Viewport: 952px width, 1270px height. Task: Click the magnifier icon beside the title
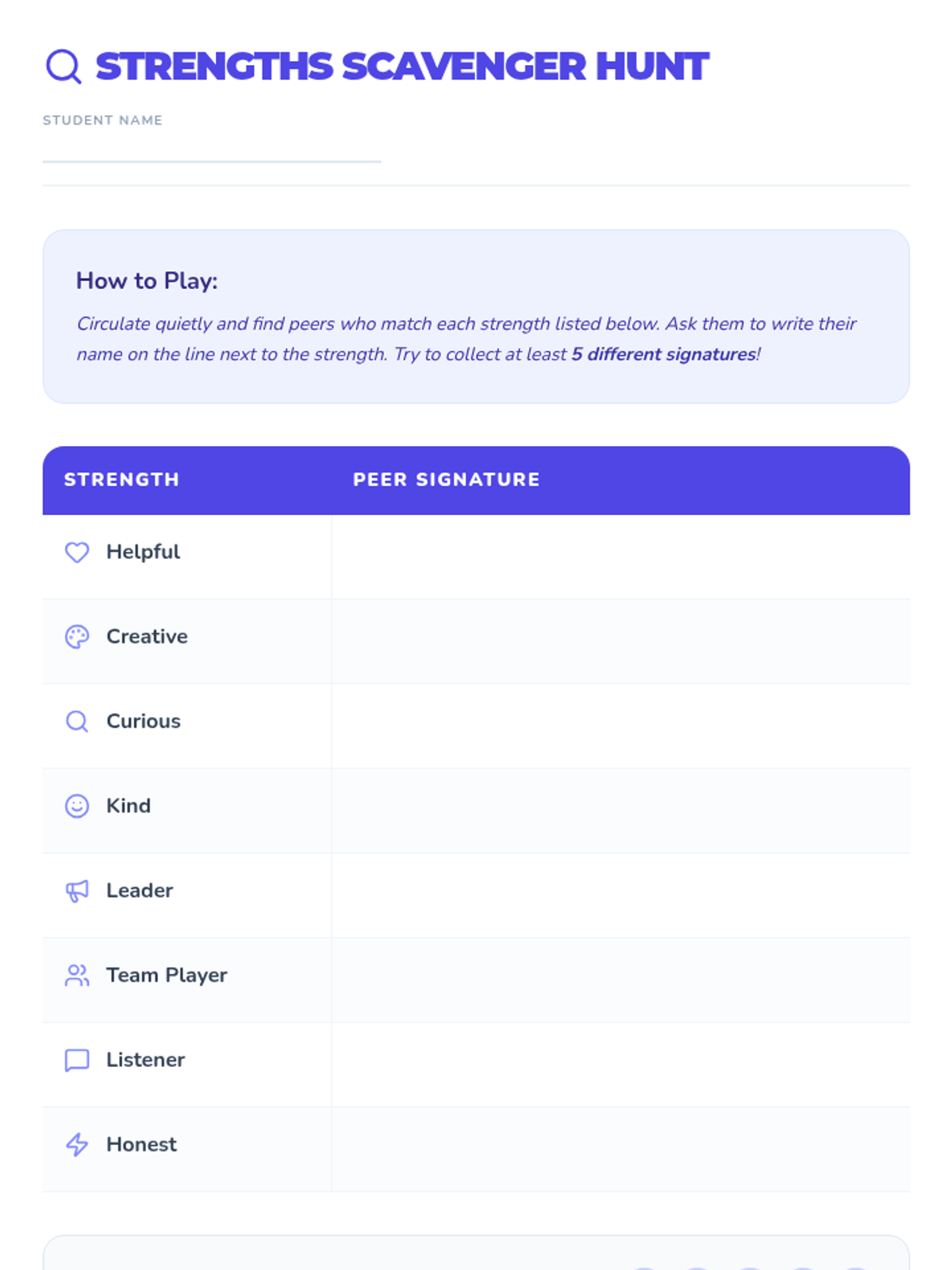pos(63,67)
